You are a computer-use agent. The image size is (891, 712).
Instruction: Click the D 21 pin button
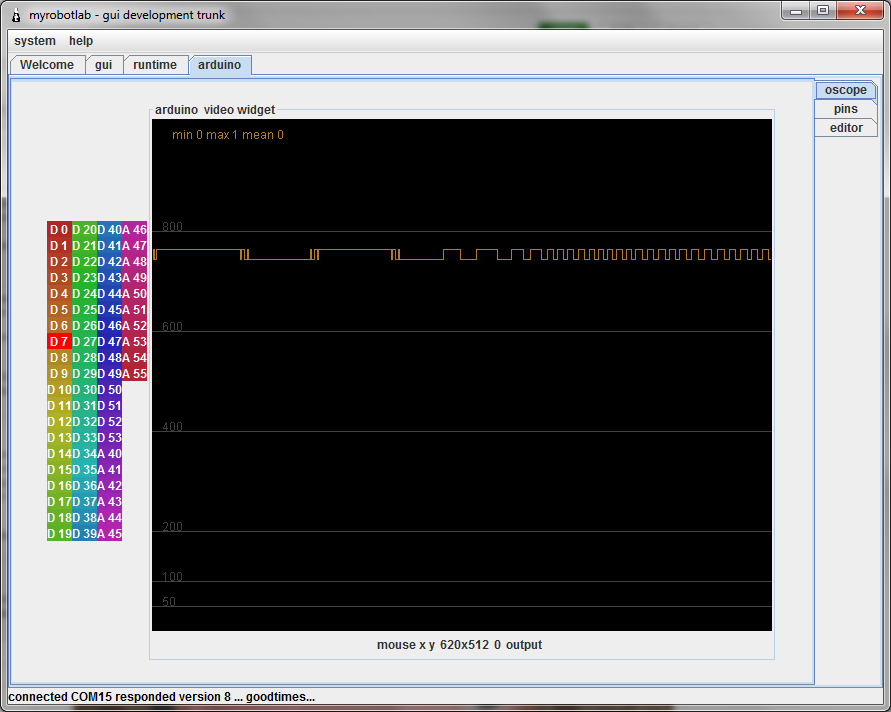coord(84,245)
